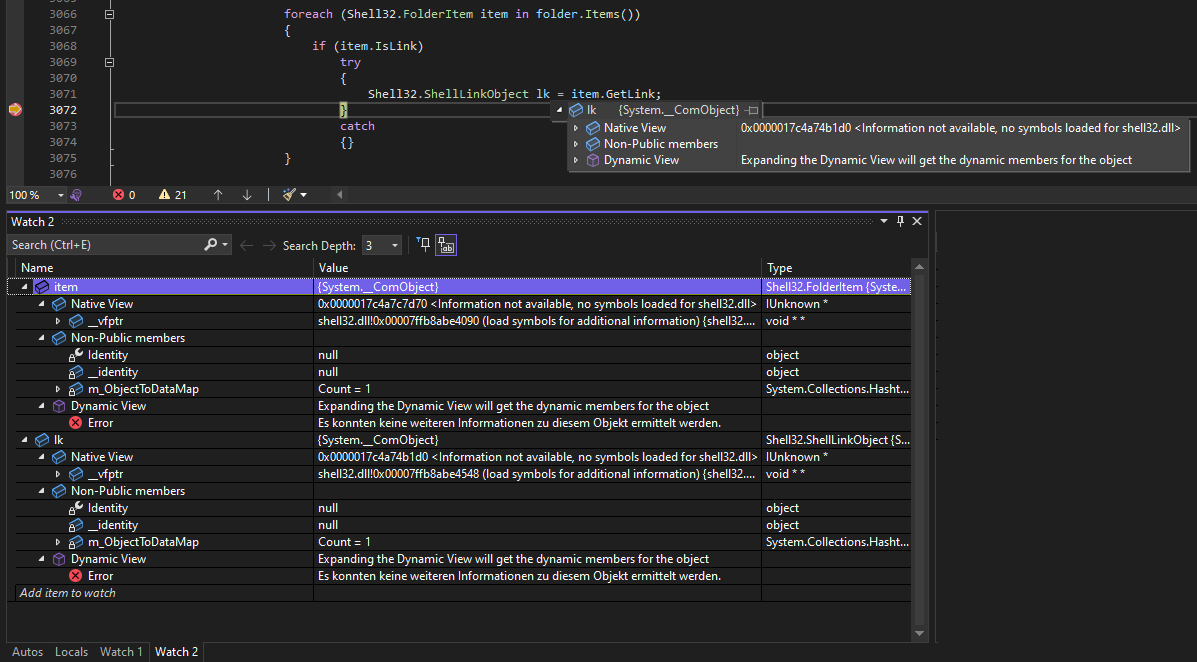Collapse the foreach code block at line 3066

pos(109,15)
